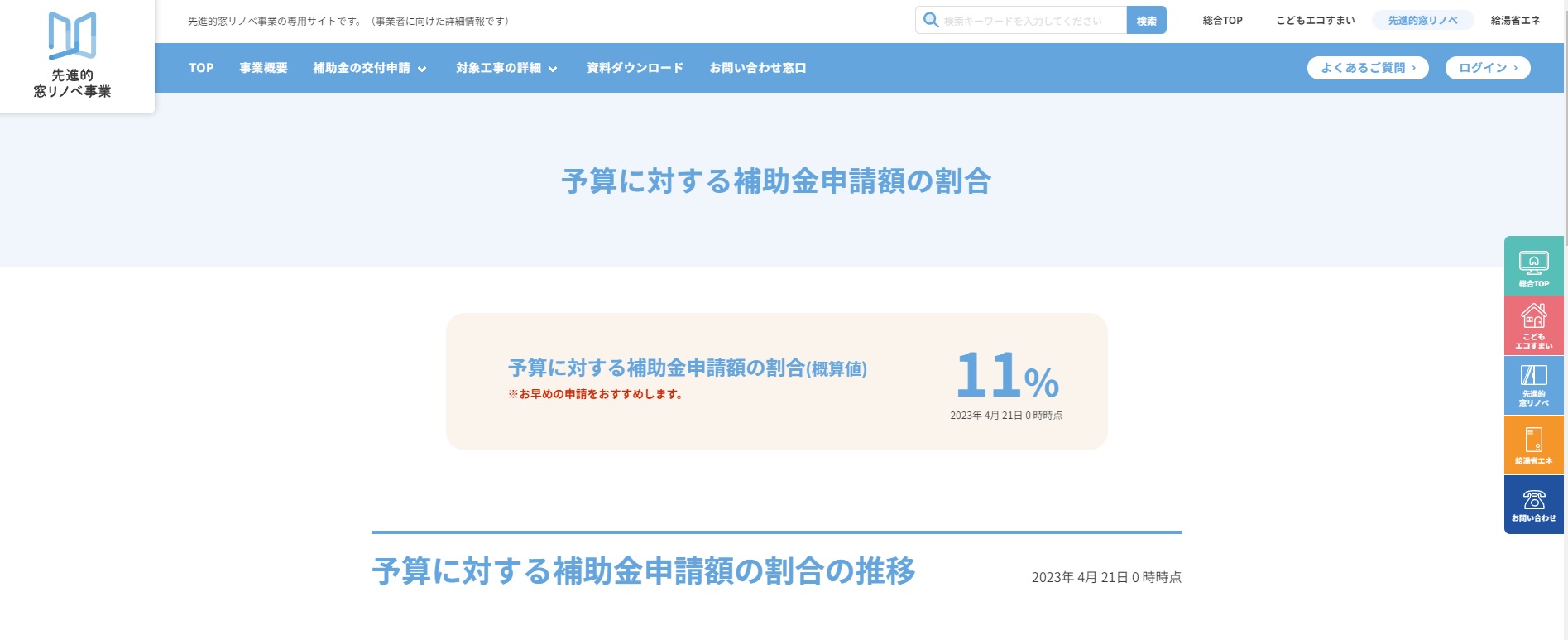Switch to こどもエコすまい in top header
The height and width of the screenshot is (640, 1568).
tap(1315, 21)
